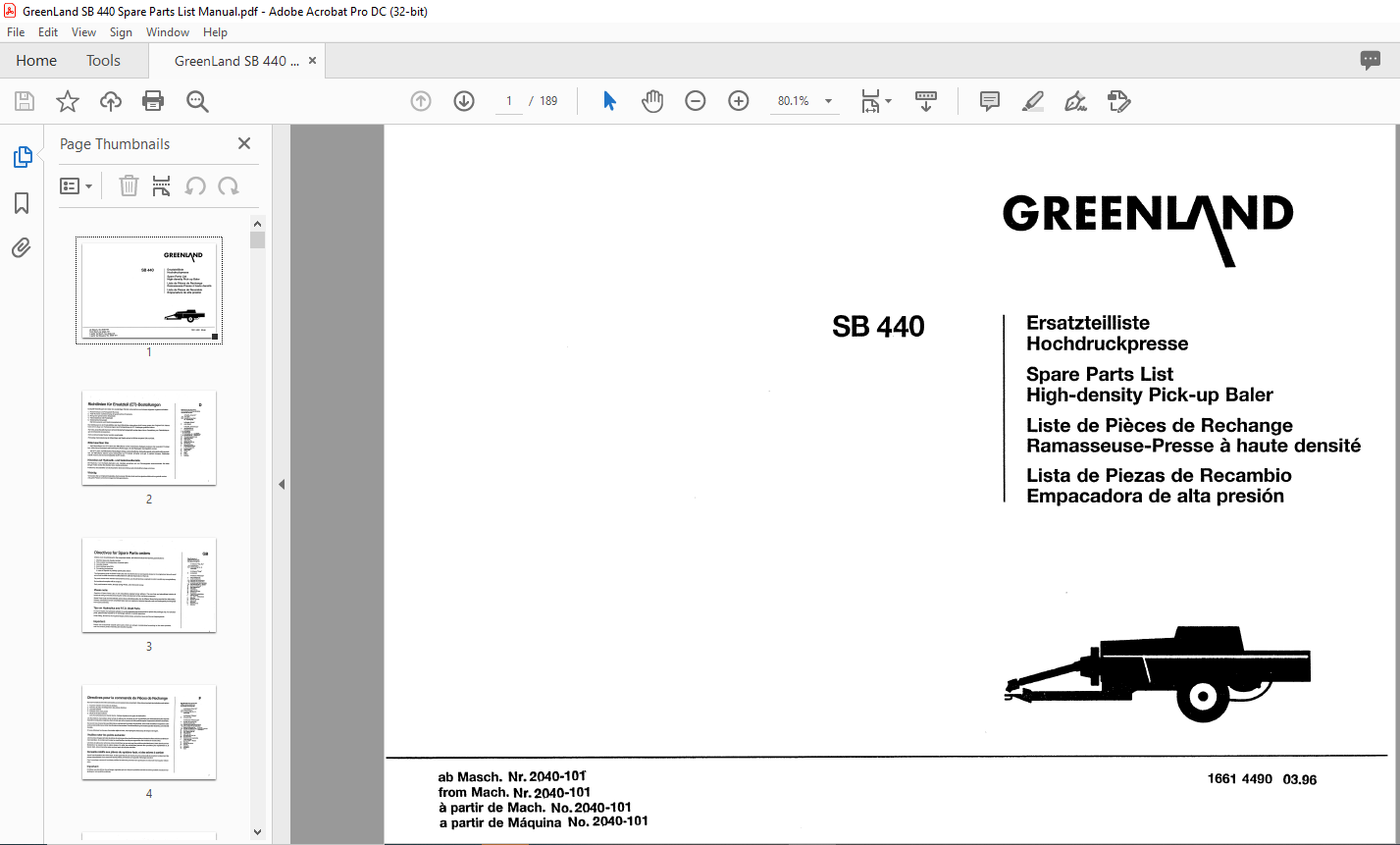This screenshot has height=845, width=1400.
Task: Activate the Hand pan tool
Action: [x=652, y=101]
